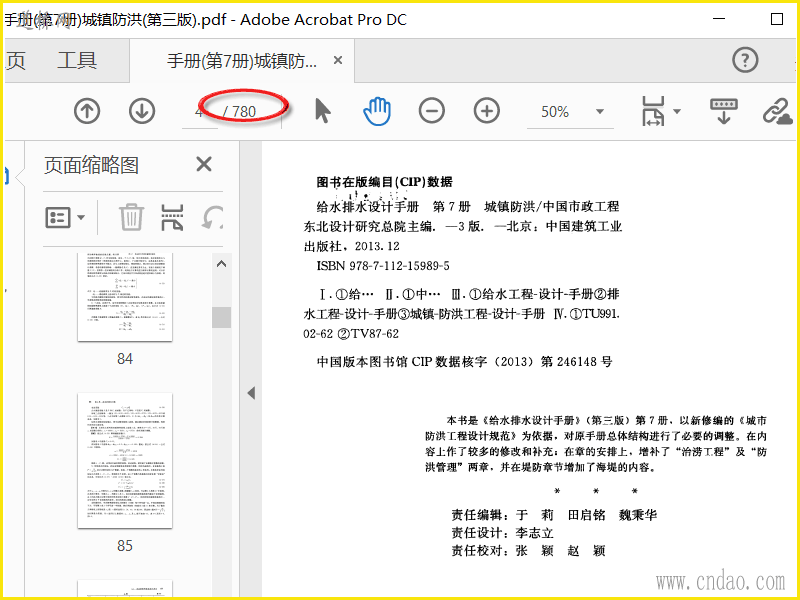Open thumbnail options list menu
The height and width of the screenshot is (600, 800).
pos(65,218)
